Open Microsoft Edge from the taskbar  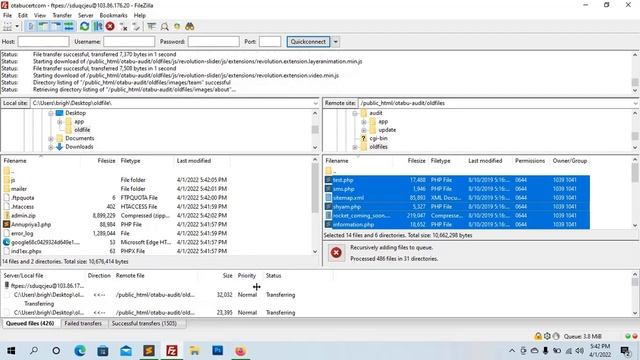[80, 351]
